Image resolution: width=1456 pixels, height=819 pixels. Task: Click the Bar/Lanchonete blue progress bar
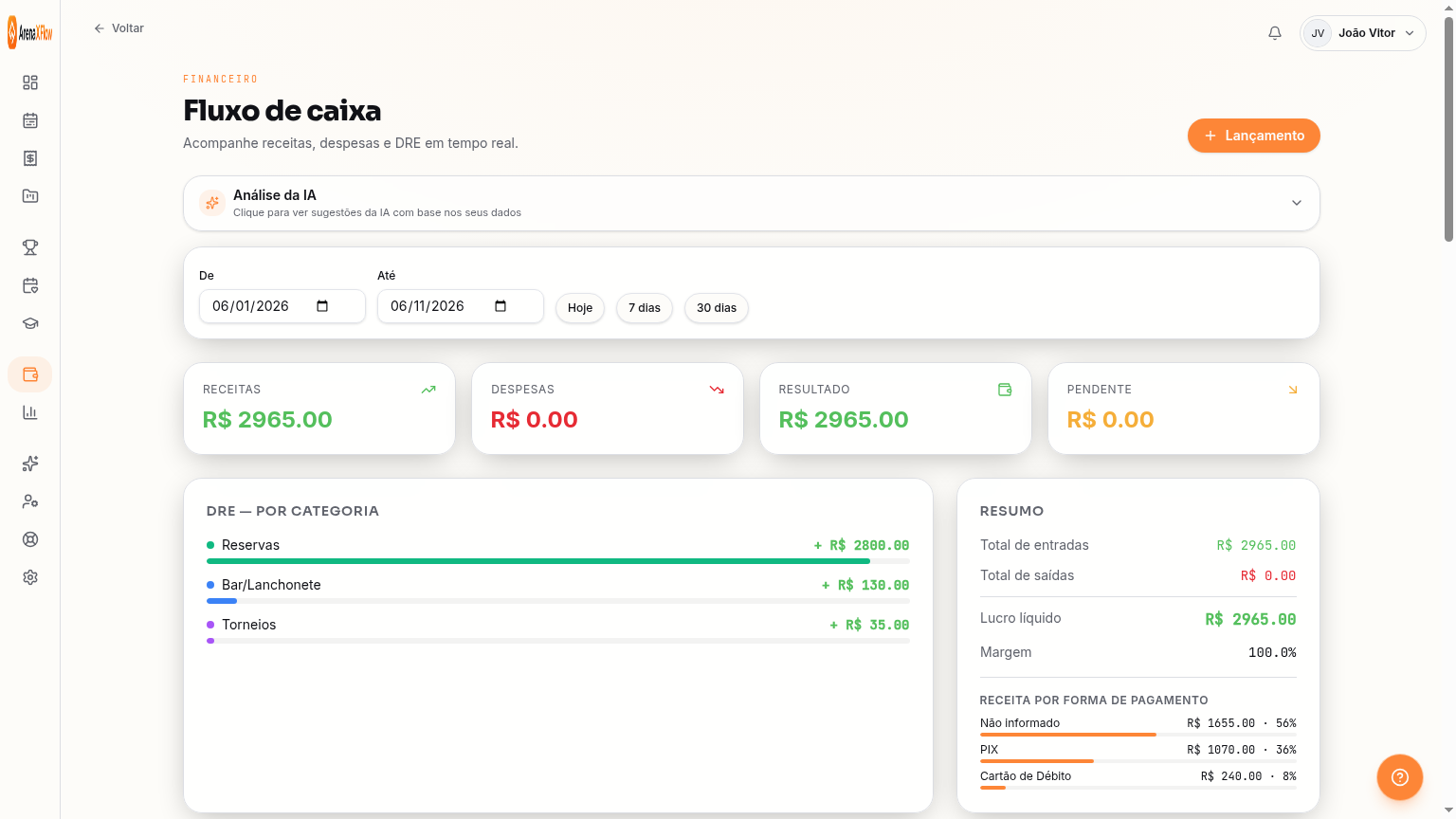222,601
